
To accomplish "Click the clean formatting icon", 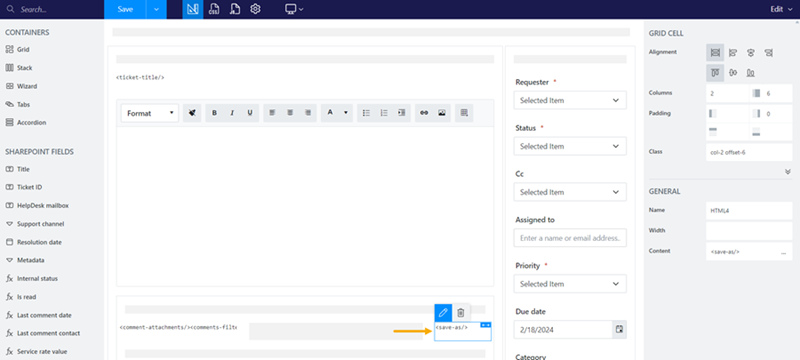I will (192, 113).
